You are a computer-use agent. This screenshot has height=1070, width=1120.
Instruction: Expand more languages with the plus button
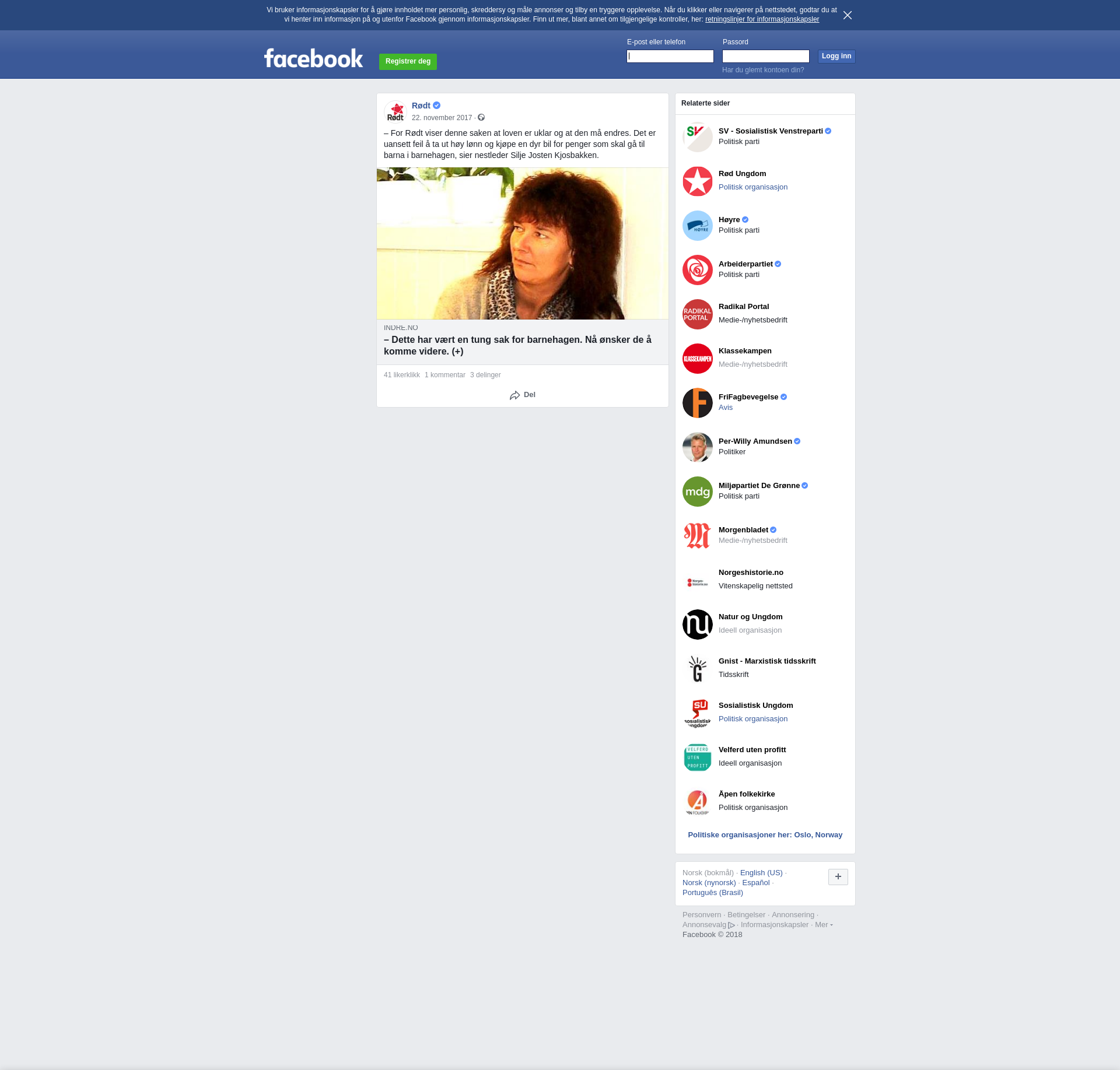click(838, 876)
